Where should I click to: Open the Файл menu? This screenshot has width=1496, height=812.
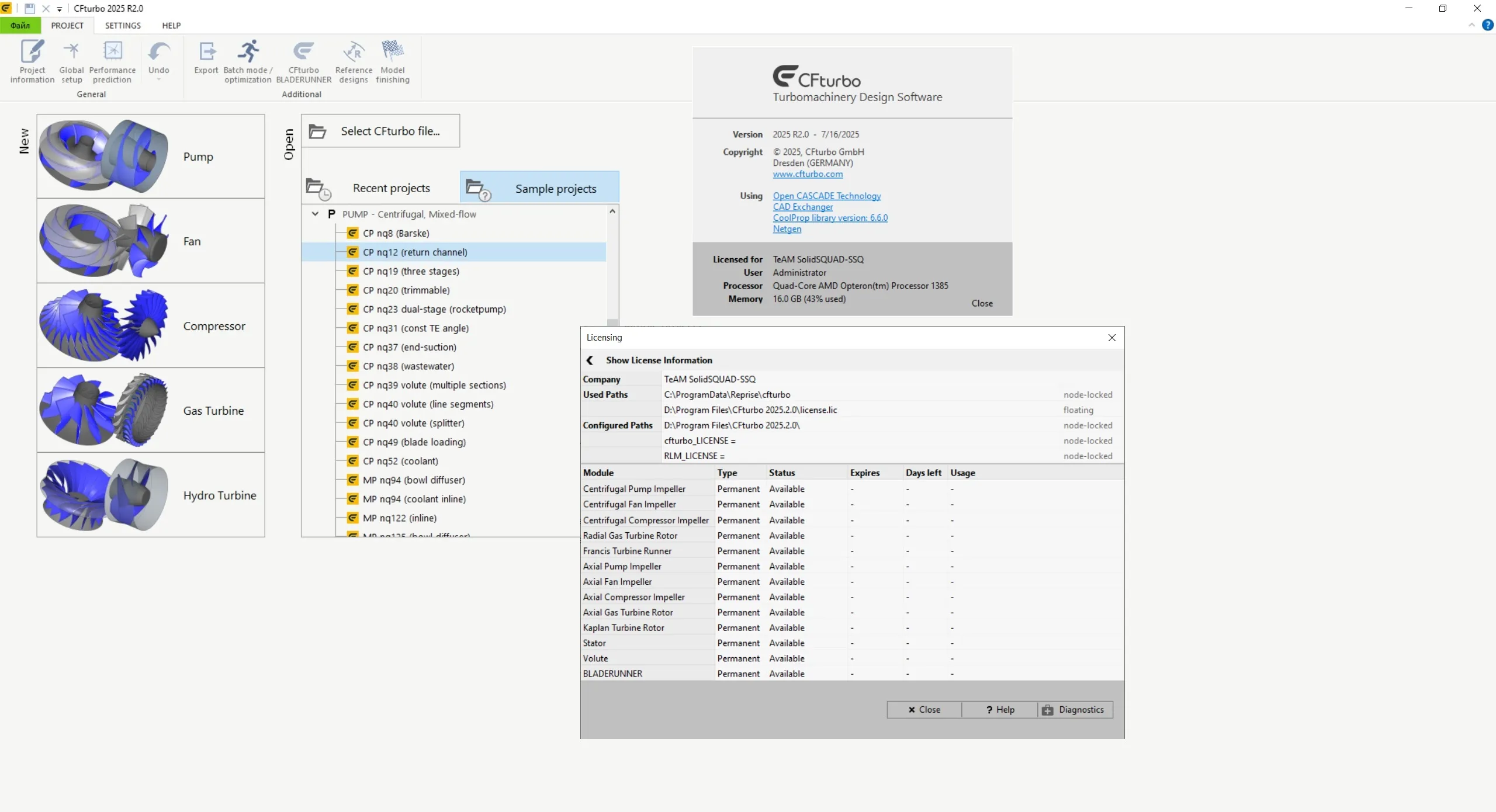20,25
